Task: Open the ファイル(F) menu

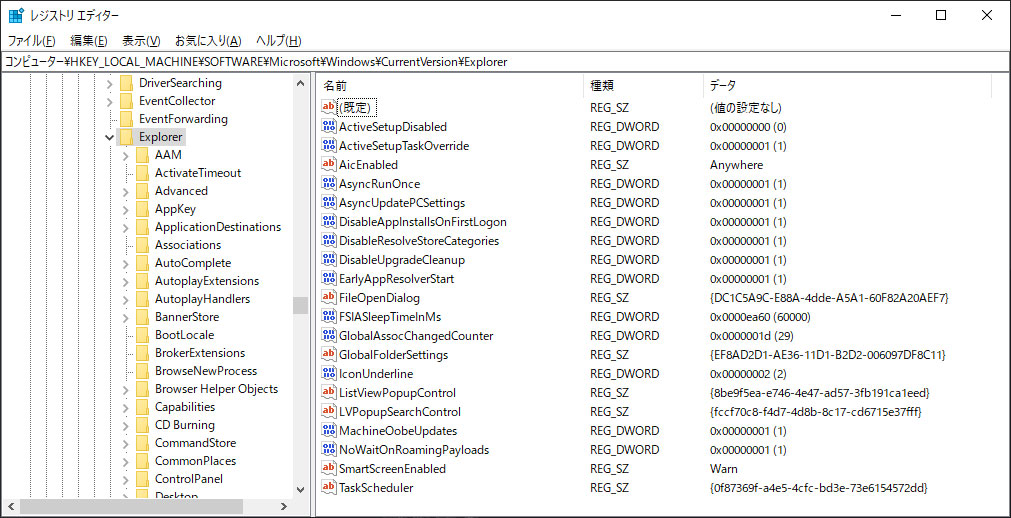Action: click(x=31, y=41)
